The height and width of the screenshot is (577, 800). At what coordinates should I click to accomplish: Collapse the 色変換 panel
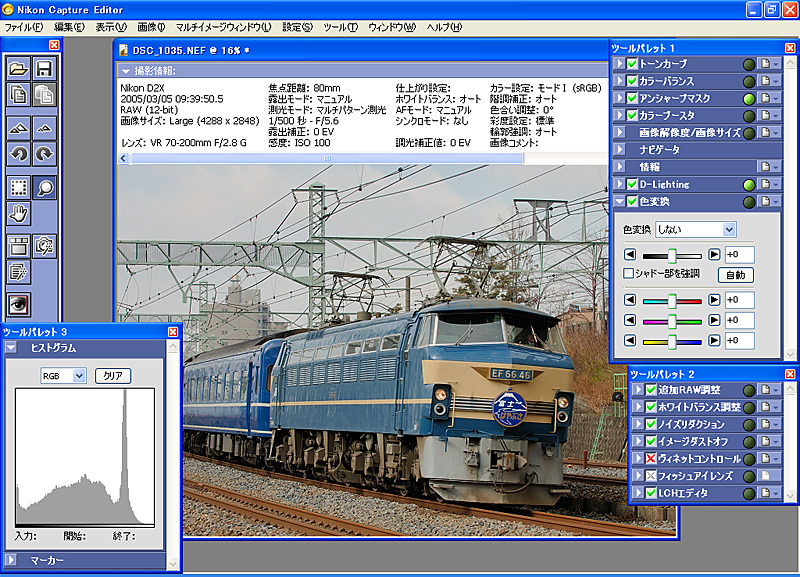(x=619, y=202)
